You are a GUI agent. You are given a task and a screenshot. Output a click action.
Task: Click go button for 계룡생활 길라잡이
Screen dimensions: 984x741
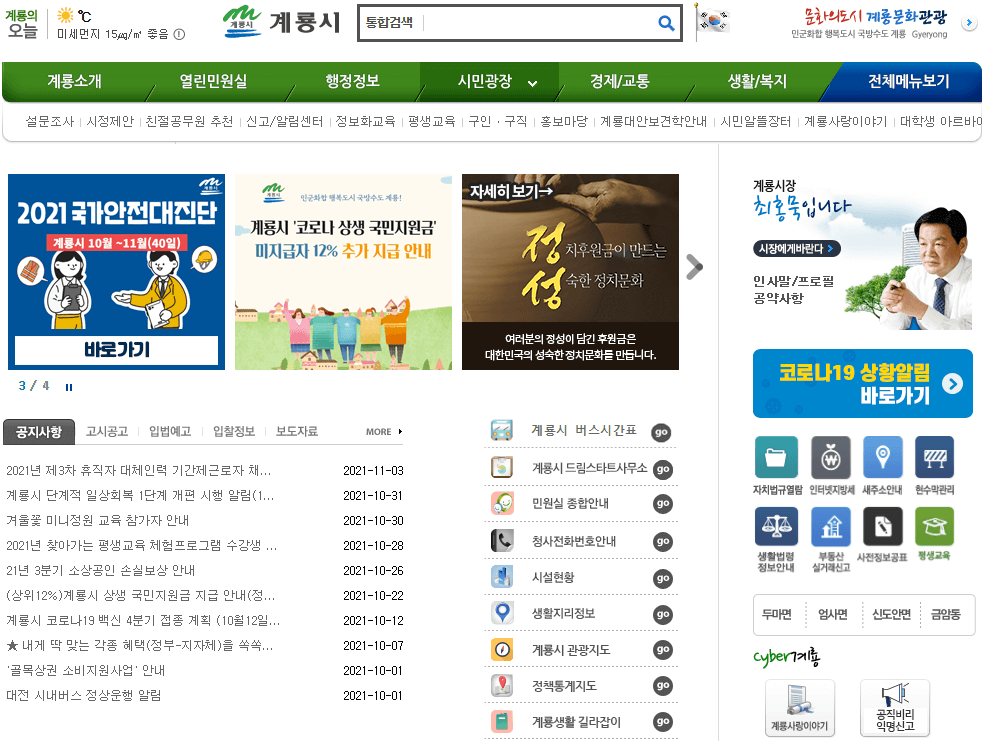point(663,722)
